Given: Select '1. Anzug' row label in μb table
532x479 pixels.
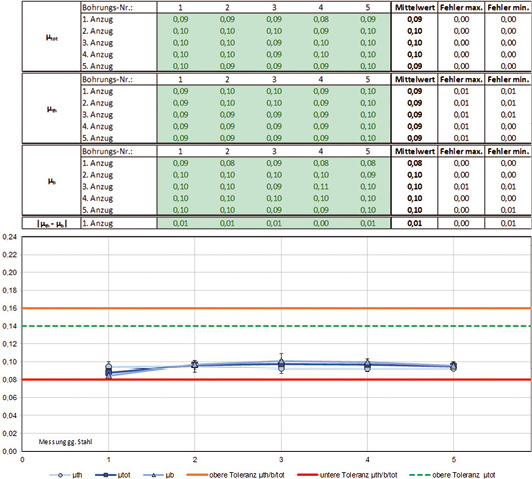Looking at the screenshot, I should [x=98, y=163].
